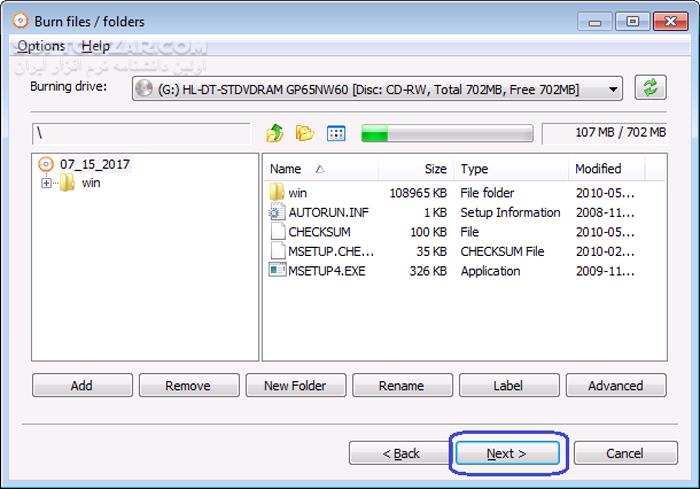Click the 108965 KB size cell

(418, 193)
